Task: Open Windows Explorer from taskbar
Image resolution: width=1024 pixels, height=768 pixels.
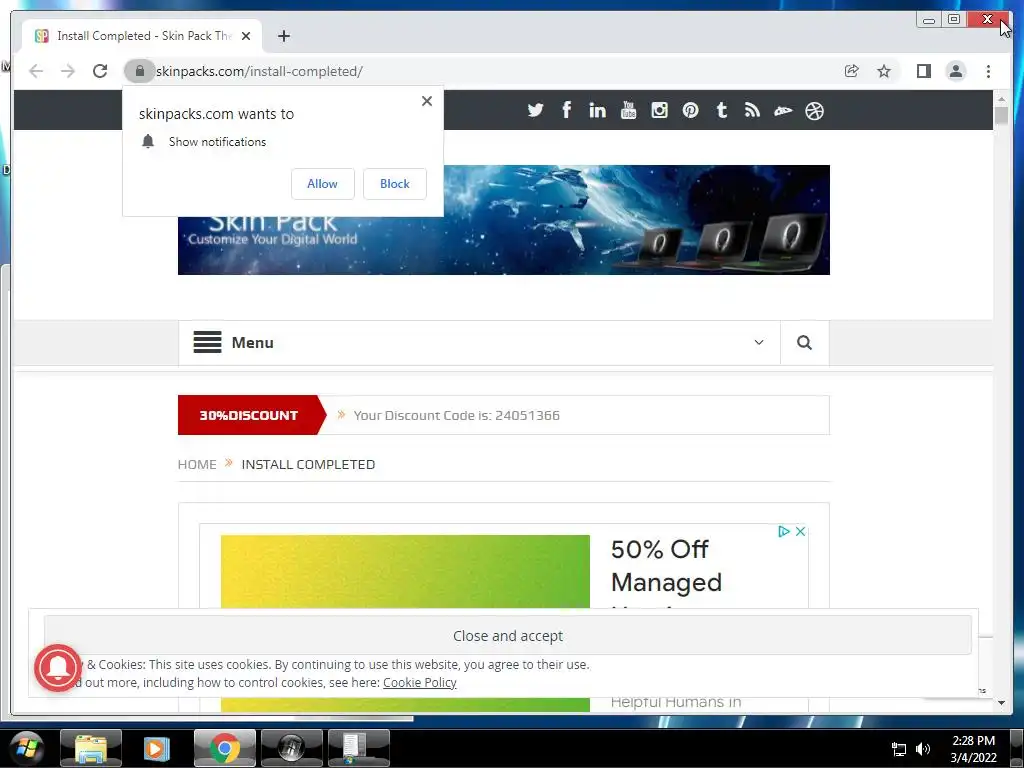Action: coord(91,748)
